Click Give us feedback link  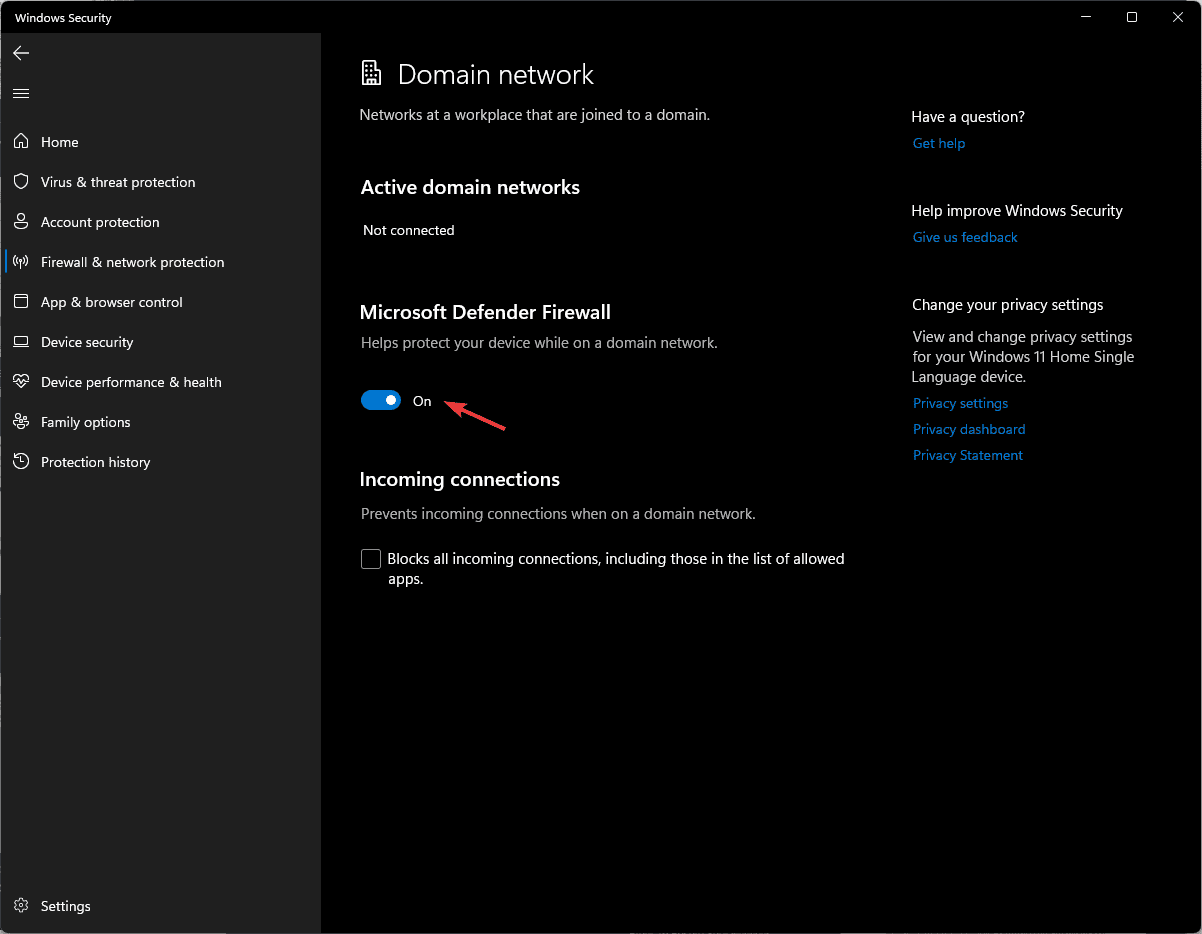coord(965,237)
